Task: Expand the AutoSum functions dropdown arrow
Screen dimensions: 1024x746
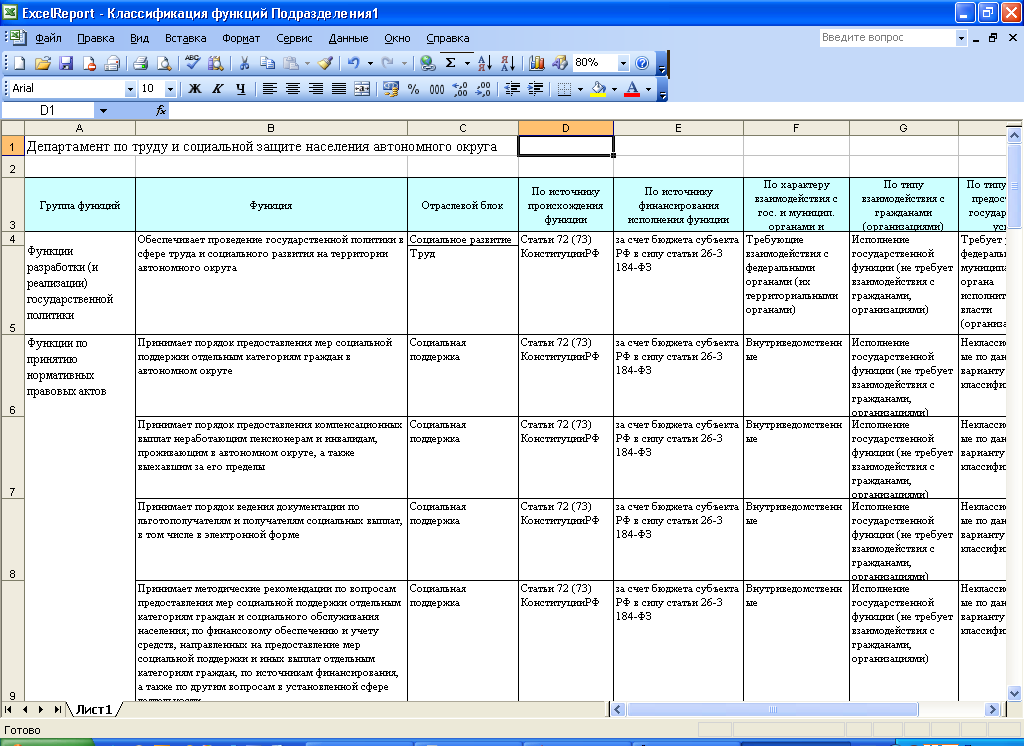Action: tap(467, 63)
